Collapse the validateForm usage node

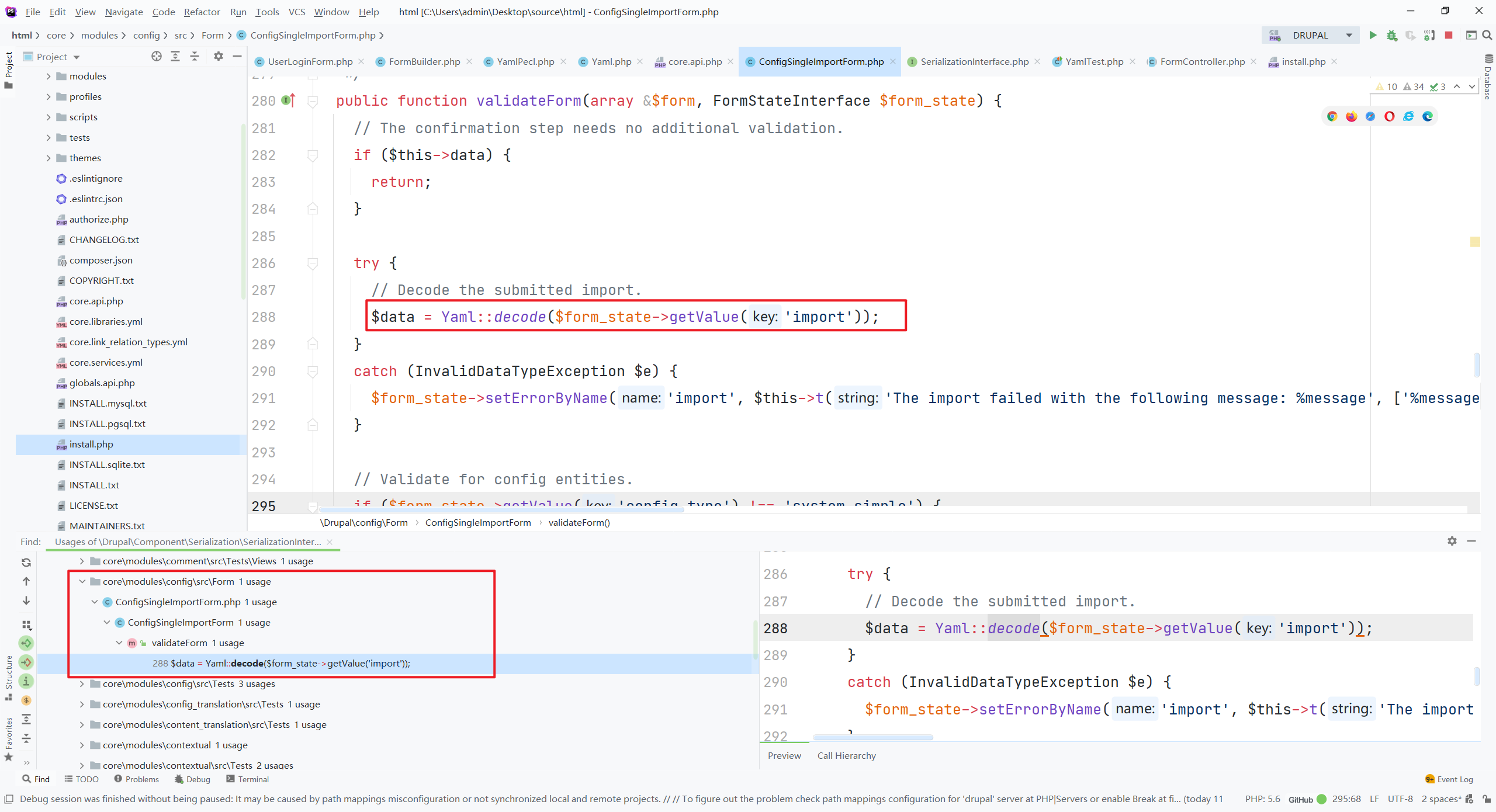click(x=119, y=643)
